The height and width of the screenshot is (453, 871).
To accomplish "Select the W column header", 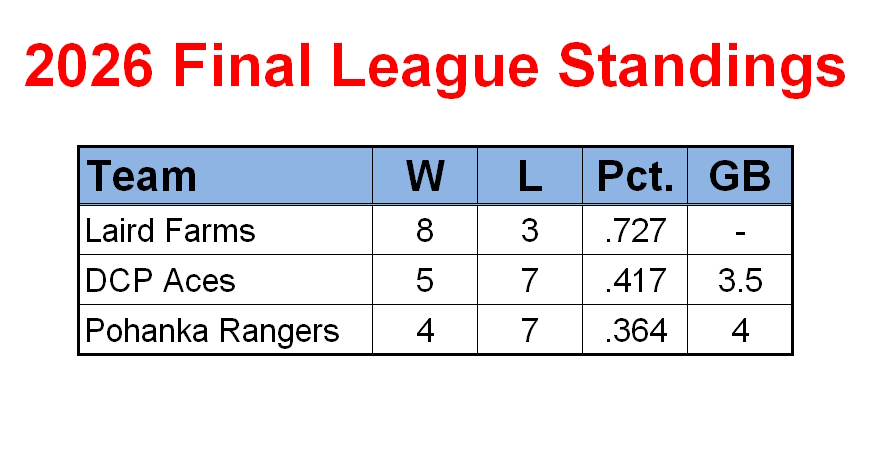I will click(425, 176).
